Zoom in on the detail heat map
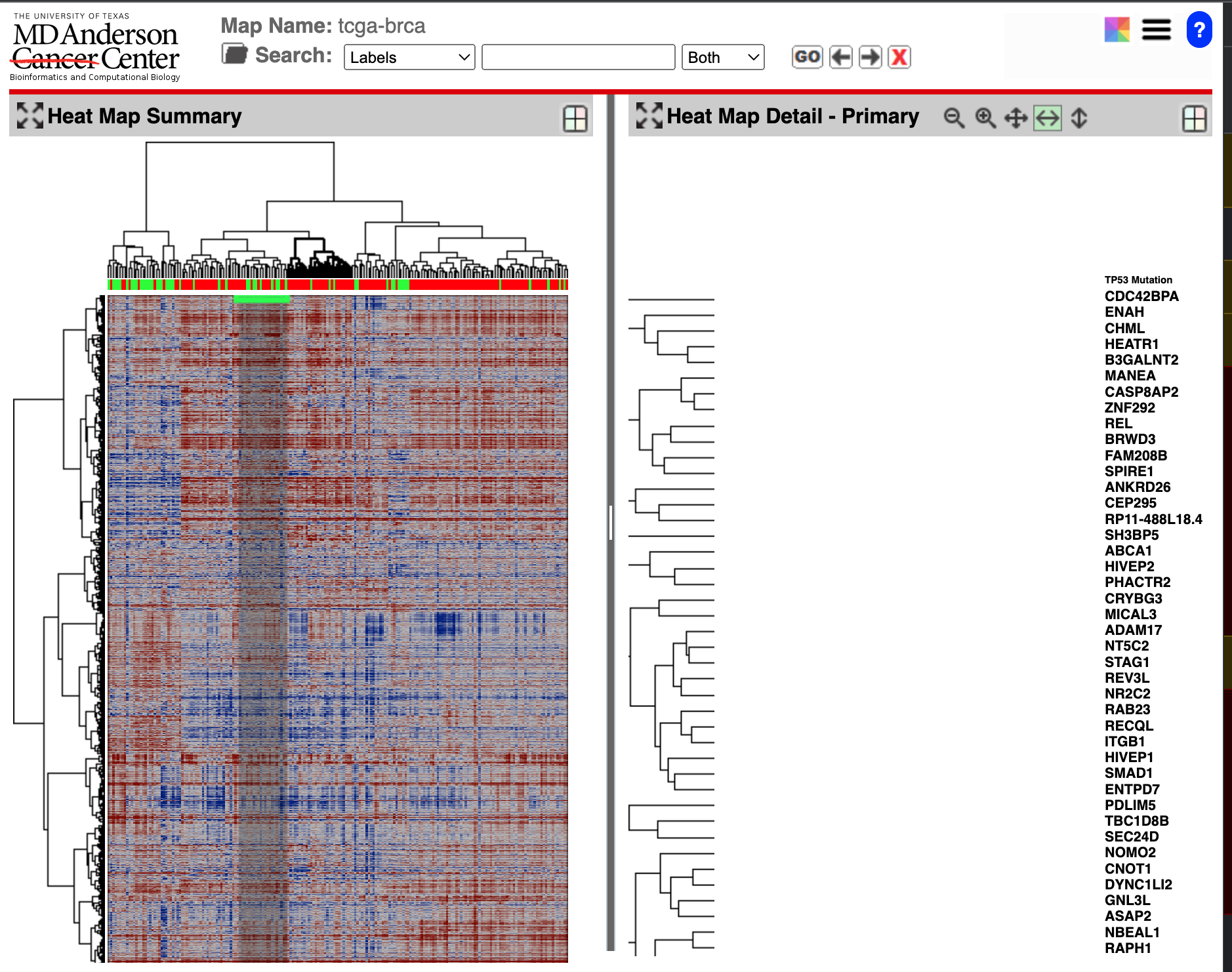1232x972 pixels. pyautogui.click(x=985, y=118)
